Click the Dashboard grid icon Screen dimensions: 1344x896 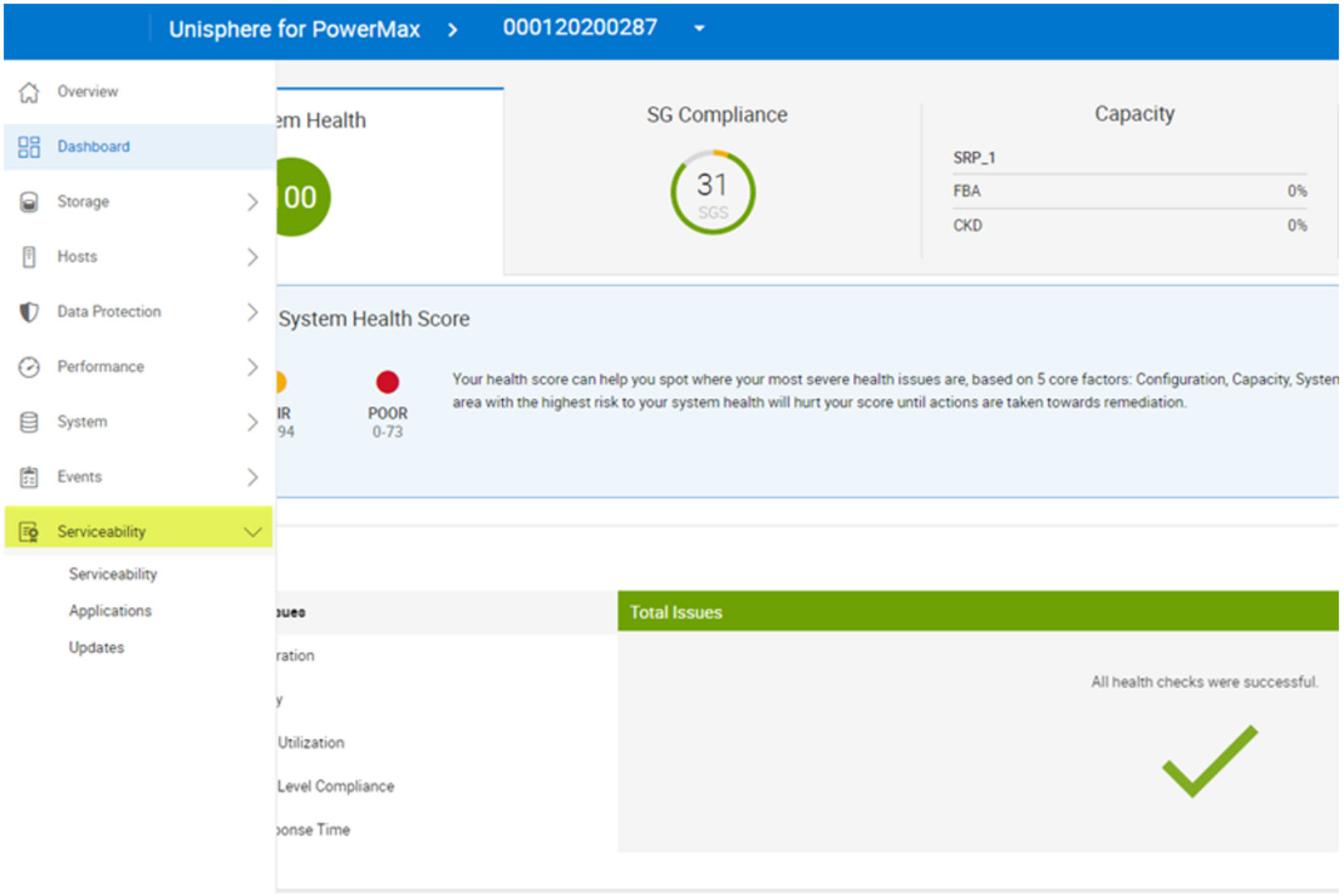[29, 146]
